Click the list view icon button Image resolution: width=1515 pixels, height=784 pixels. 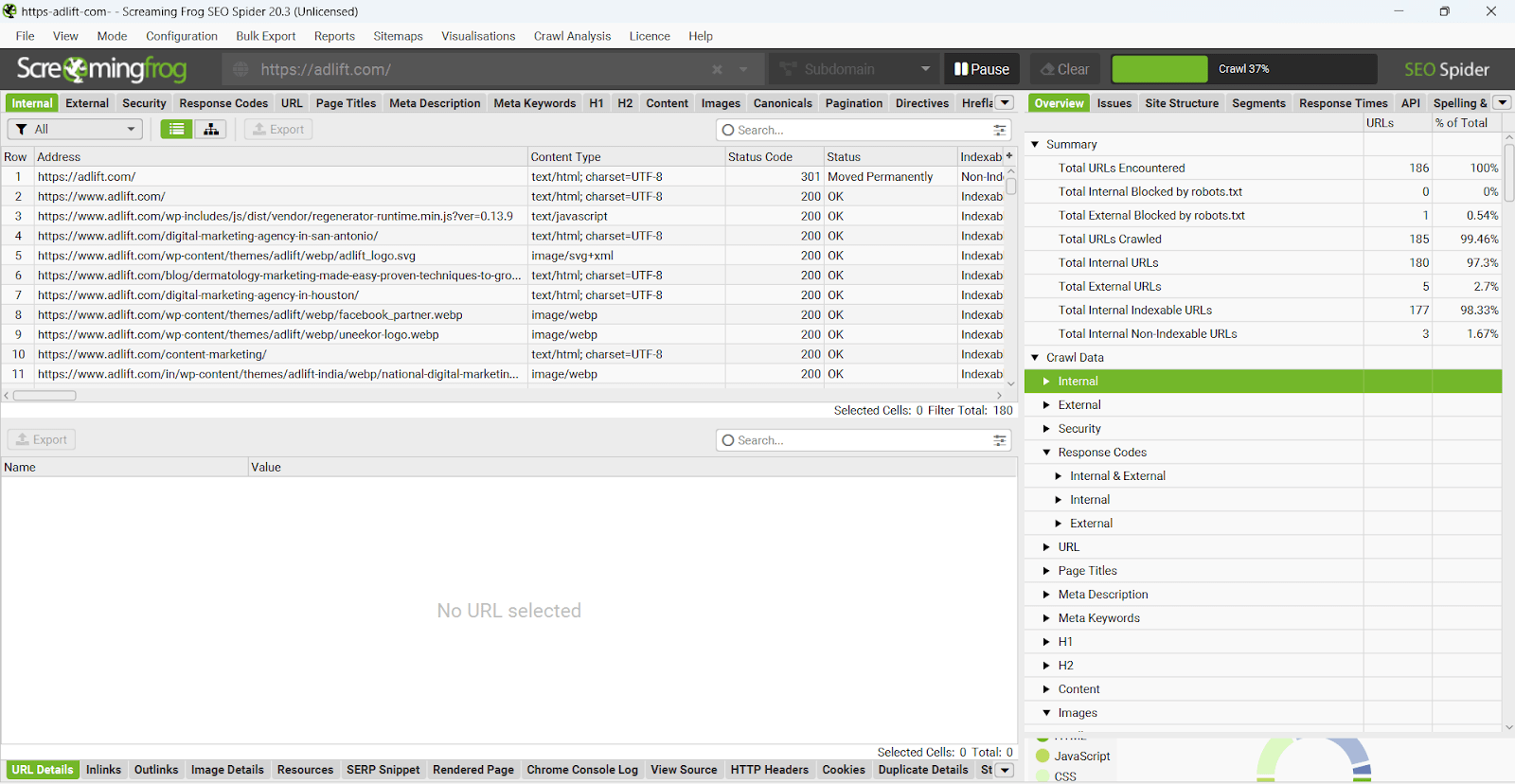176,129
